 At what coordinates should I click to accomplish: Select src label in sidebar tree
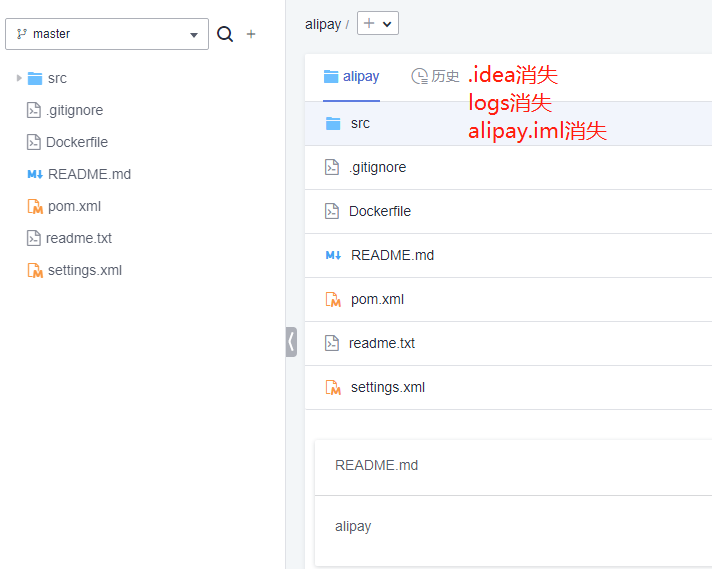(57, 79)
